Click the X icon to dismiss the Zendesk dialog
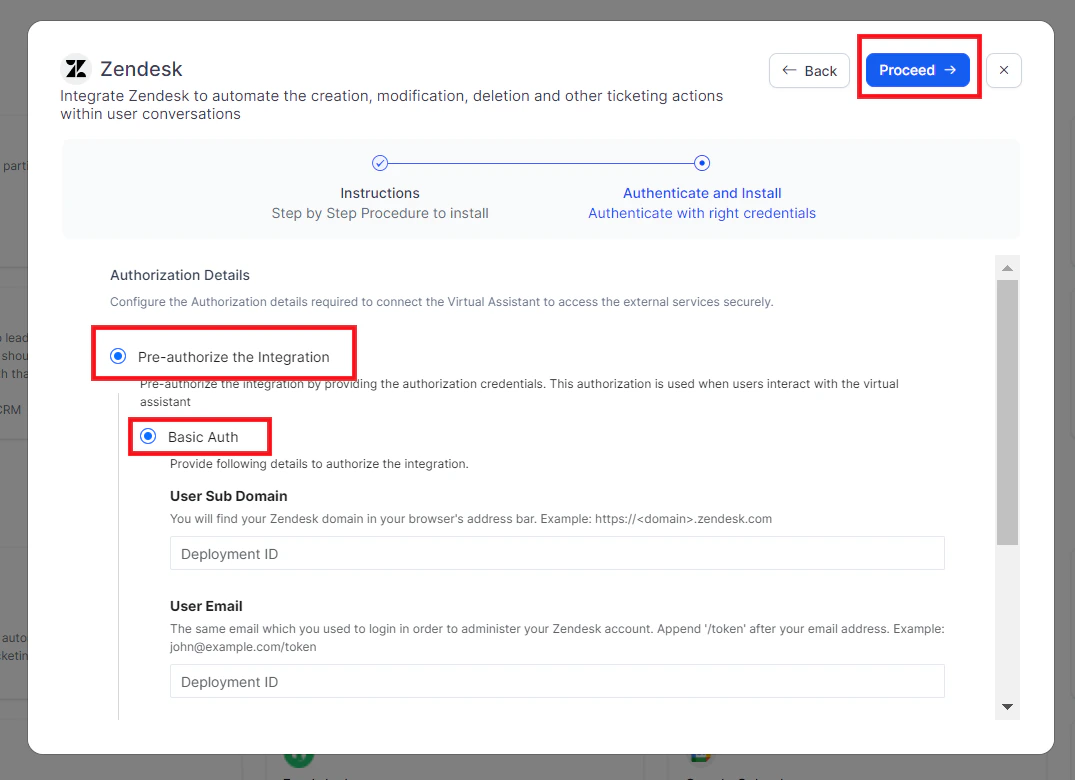Image resolution: width=1075 pixels, height=780 pixels. pyautogui.click(x=1004, y=70)
